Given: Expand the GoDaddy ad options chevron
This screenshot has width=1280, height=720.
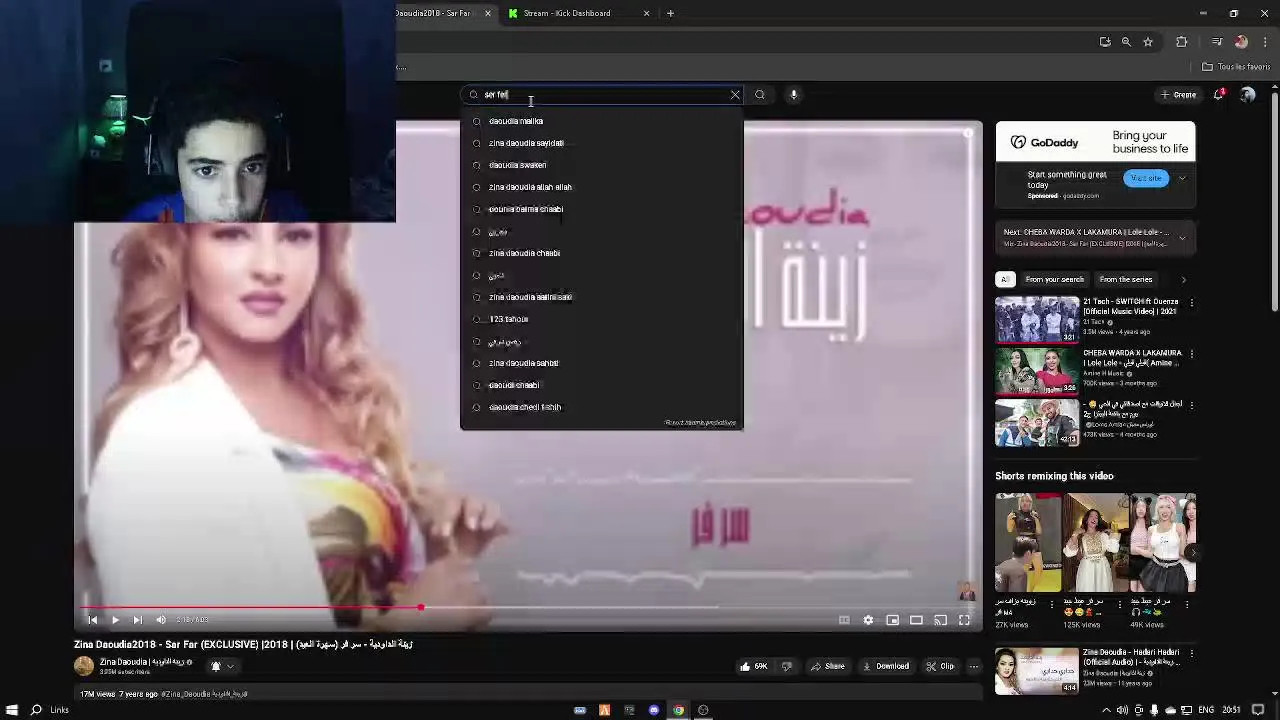Looking at the screenshot, I should (1182, 178).
